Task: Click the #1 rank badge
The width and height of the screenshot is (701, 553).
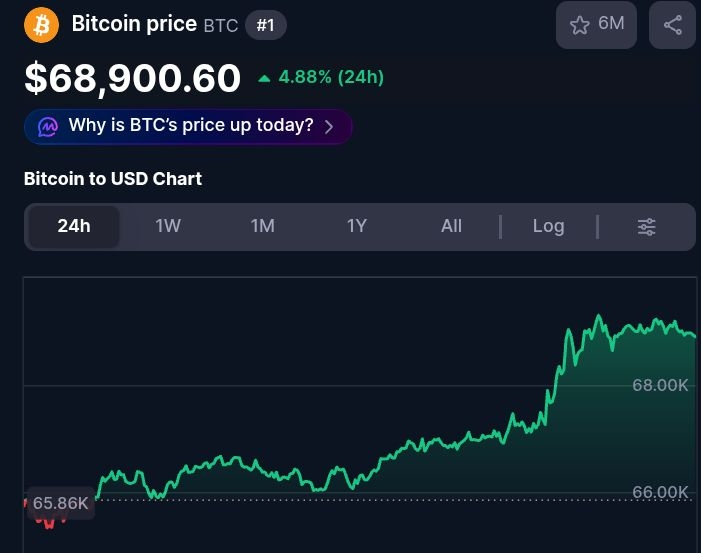Action: coord(266,25)
